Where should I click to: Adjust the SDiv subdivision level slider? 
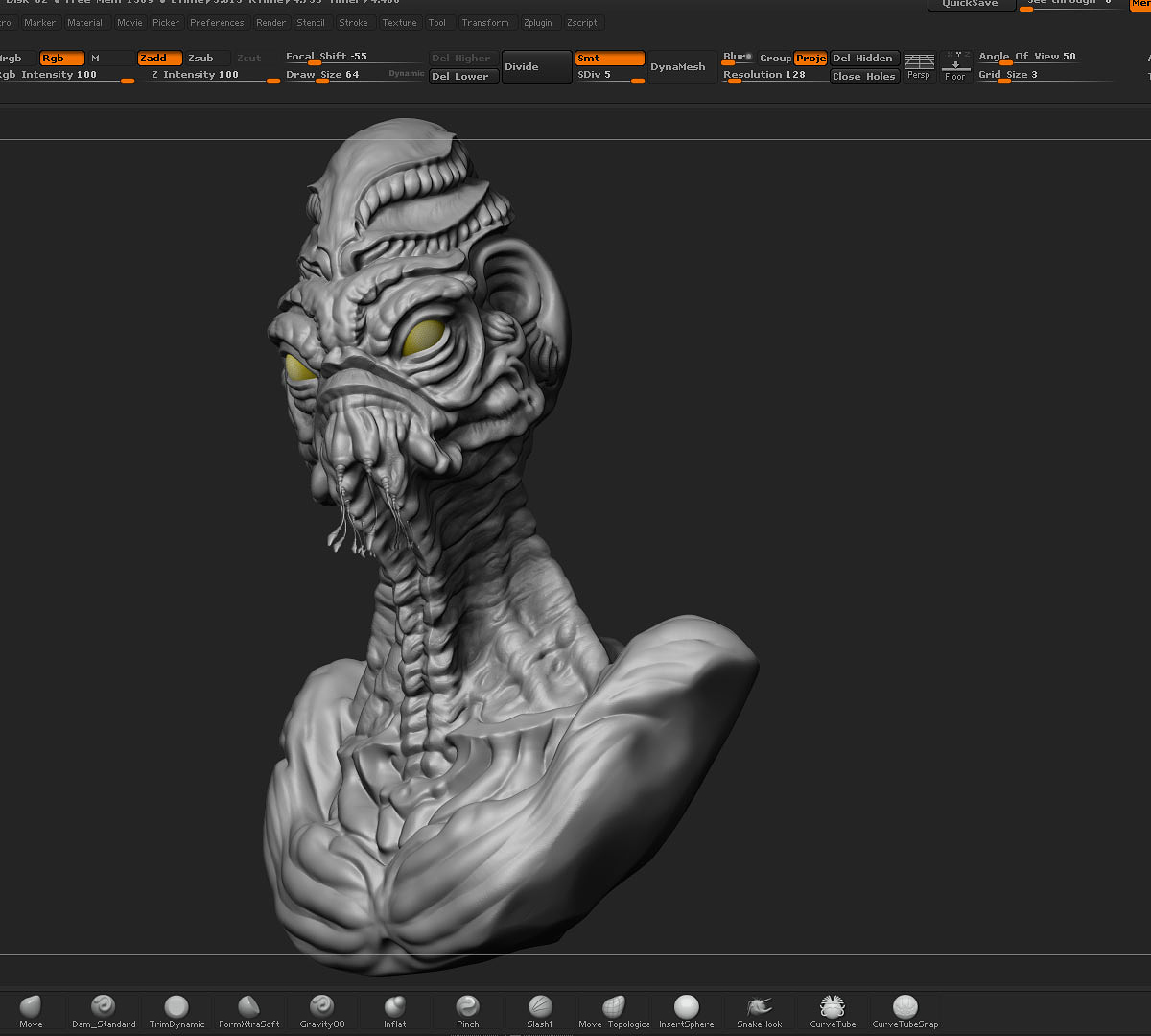[x=609, y=76]
